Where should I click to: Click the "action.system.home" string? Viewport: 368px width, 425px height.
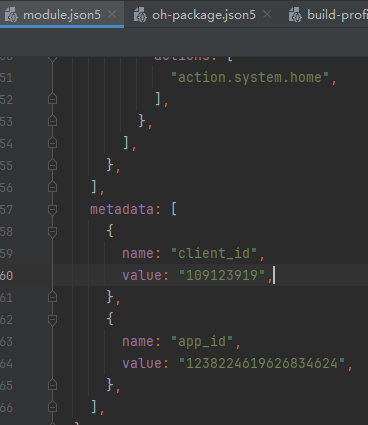[250, 77]
